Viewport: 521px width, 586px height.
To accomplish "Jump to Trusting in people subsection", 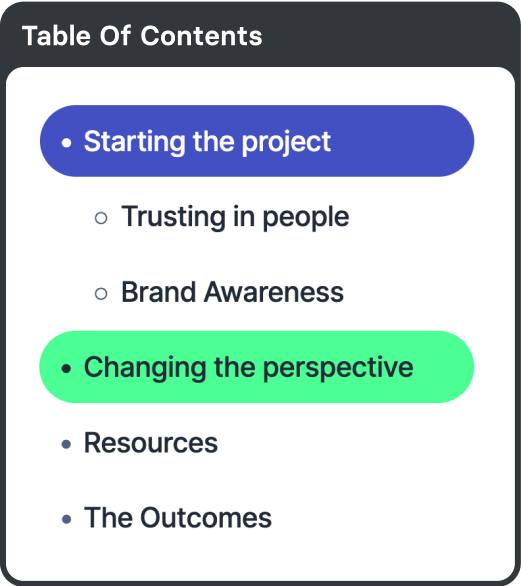I will tap(235, 217).
